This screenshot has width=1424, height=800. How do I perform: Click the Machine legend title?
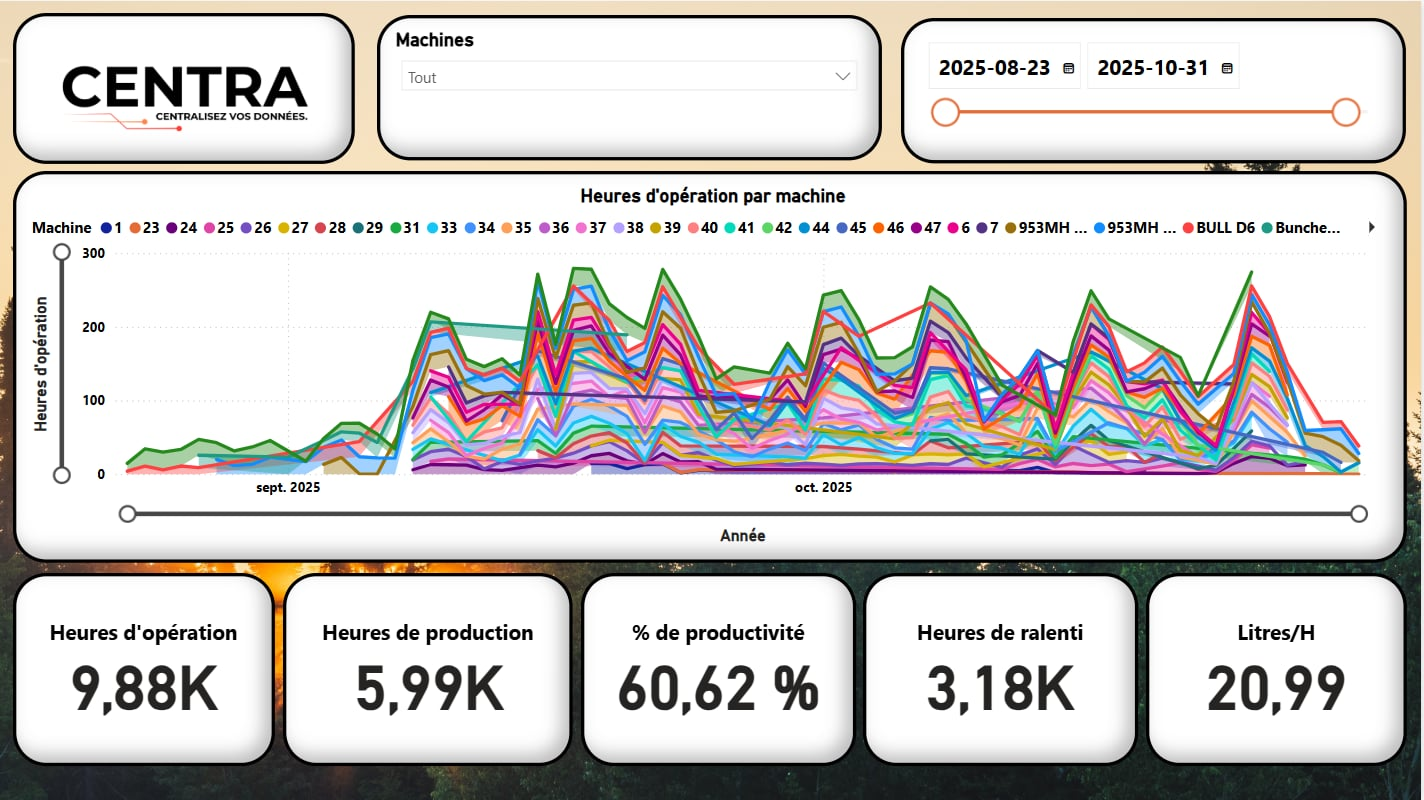[61, 227]
